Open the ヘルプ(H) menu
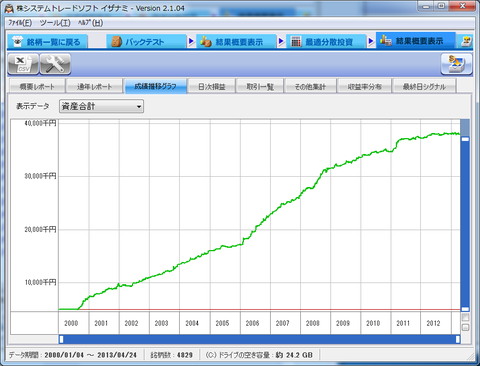The height and width of the screenshot is (366, 480). tap(90, 23)
